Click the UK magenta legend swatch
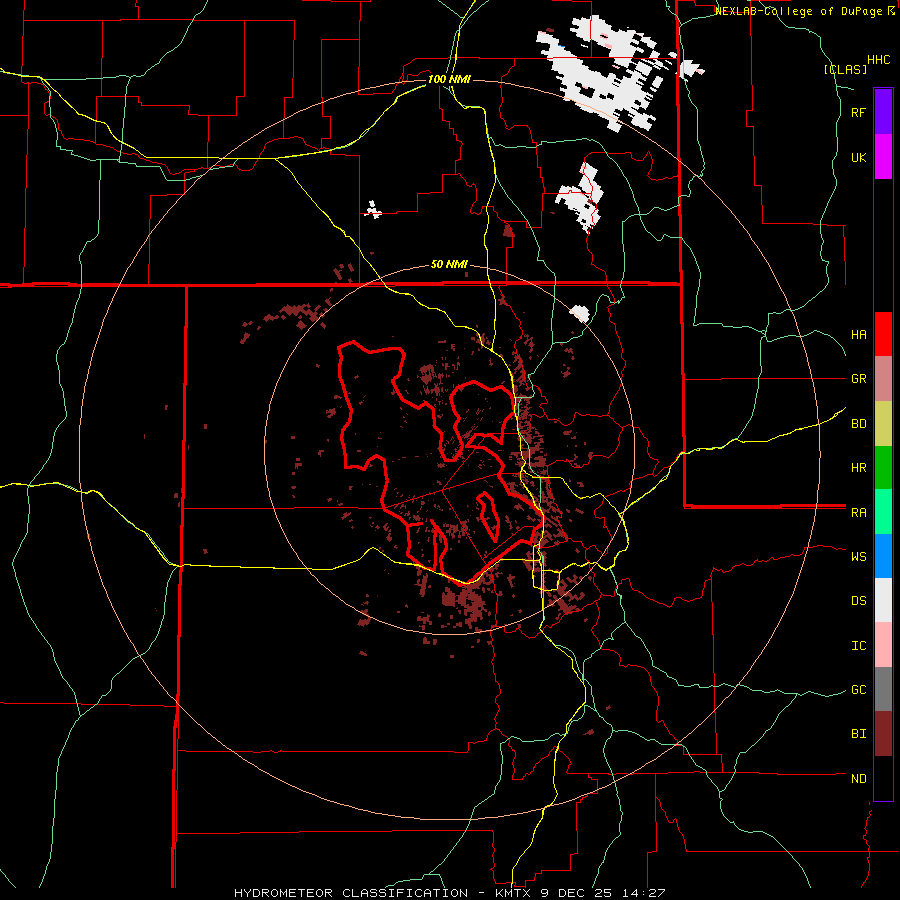The width and height of the screenshot is (900, 900). [x=883, y=157]
